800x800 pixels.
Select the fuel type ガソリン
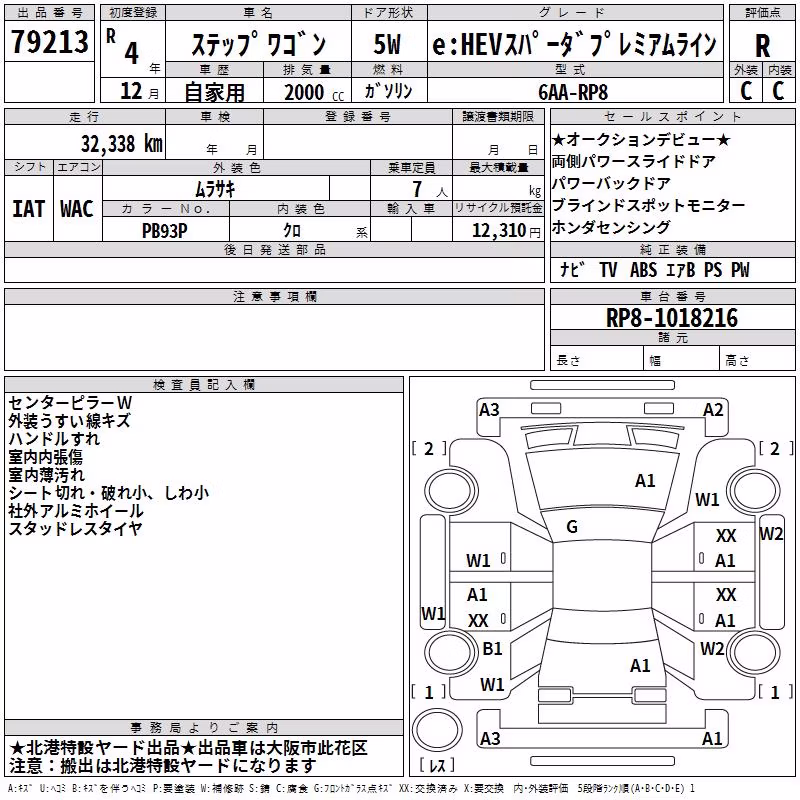(388, 91)
